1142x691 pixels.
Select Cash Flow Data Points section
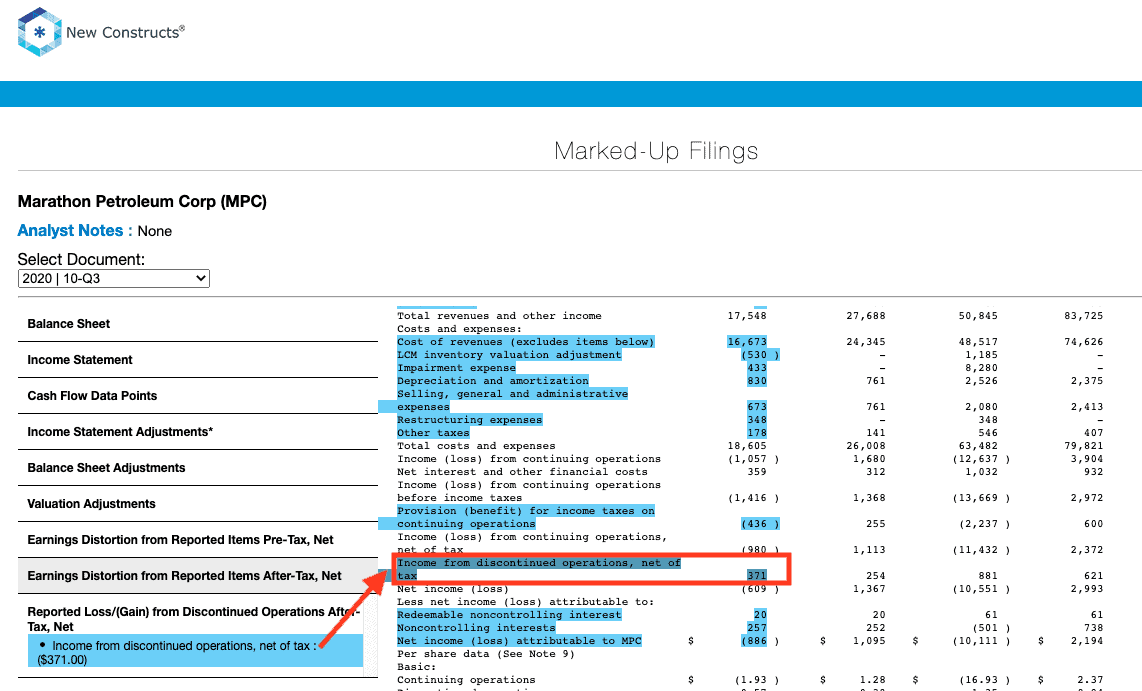[x=92, y=395]
